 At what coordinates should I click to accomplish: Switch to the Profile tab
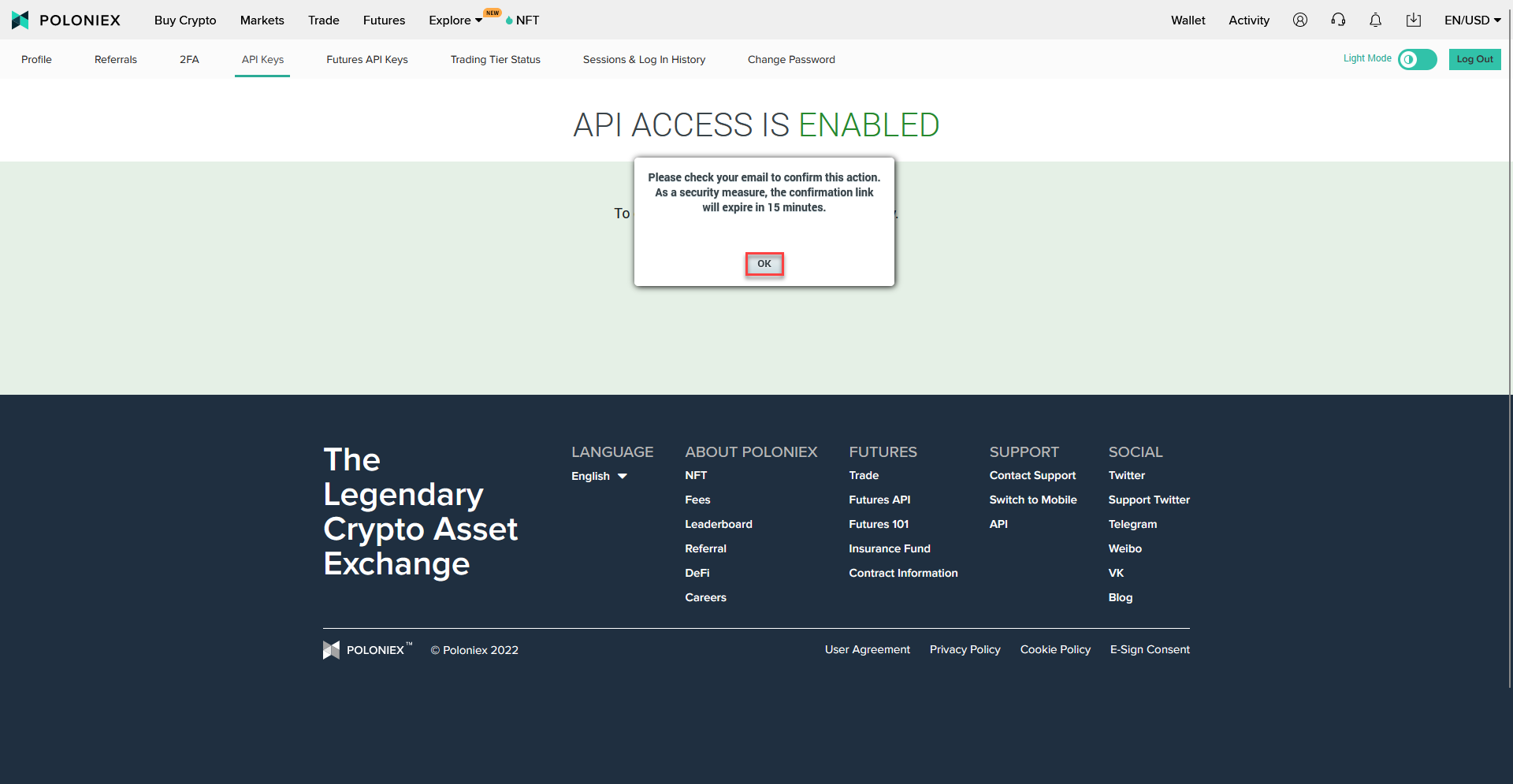point(36,59)
